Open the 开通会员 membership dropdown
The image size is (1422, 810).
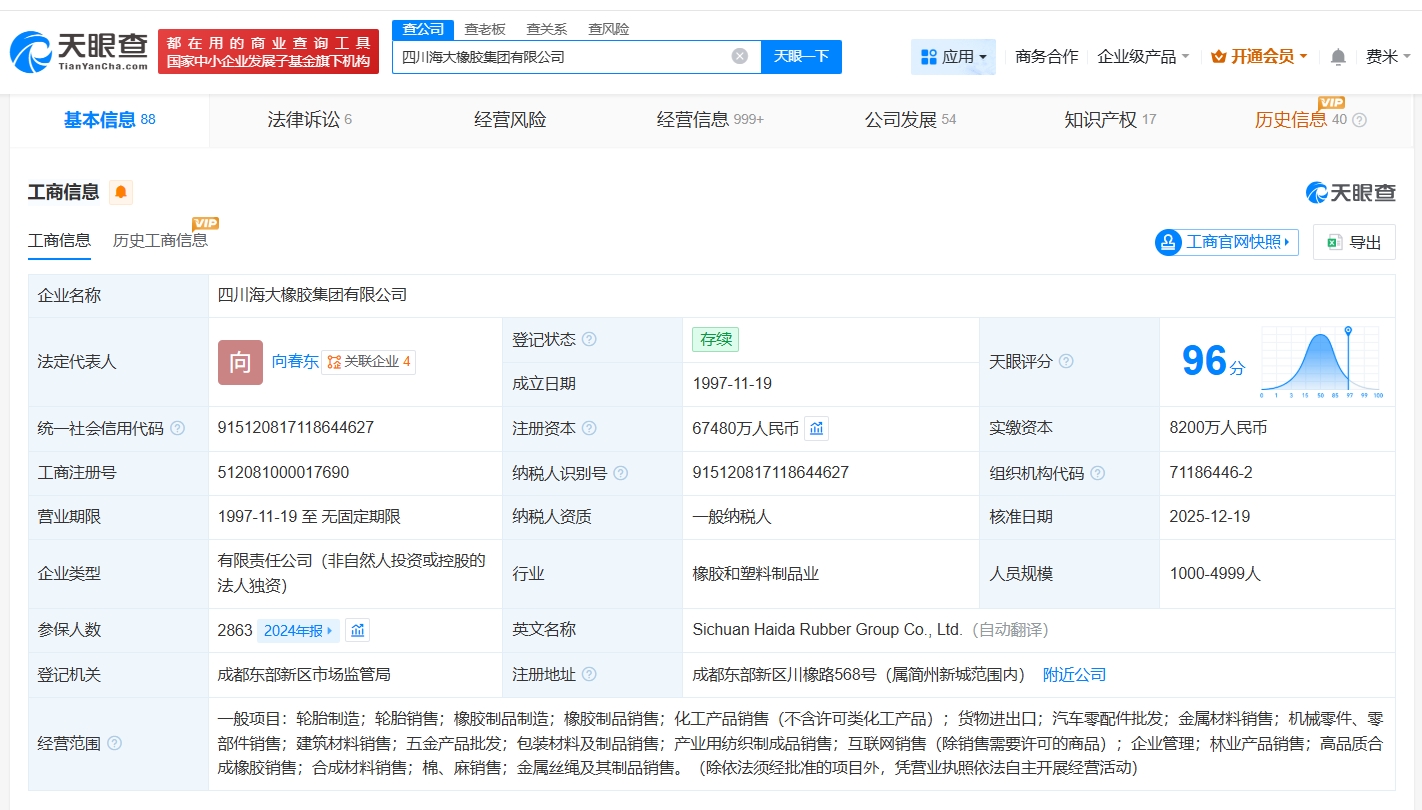click(1259, 57)
